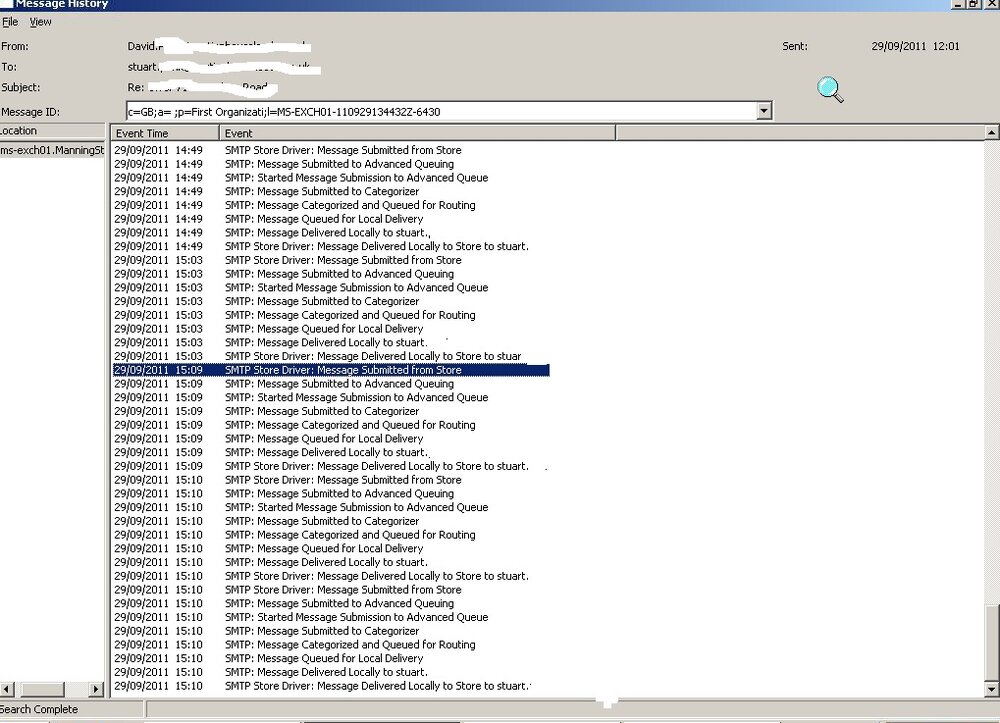Select 15:03 Message Submitted to Categorizer row
Viewport: 1000px width, 723px height.
[x=267, y=302]
